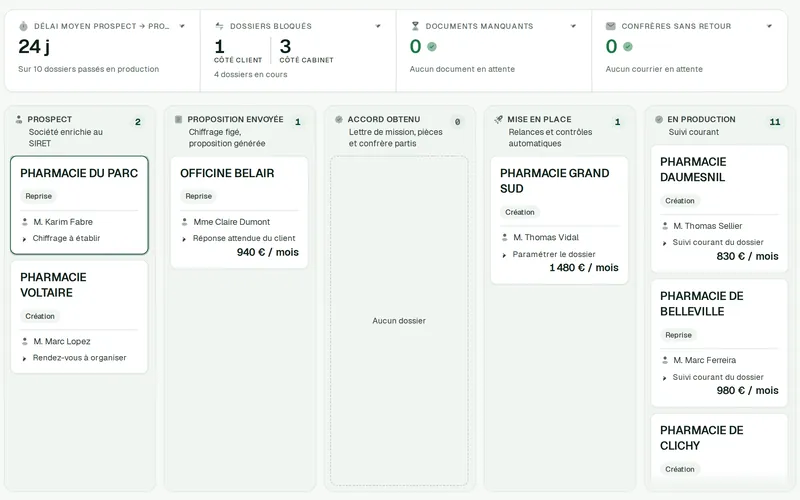This screenshot has height=500, width=800.
Task: Open the Pharmacie Voltaire card
Action: coord(79,317)
